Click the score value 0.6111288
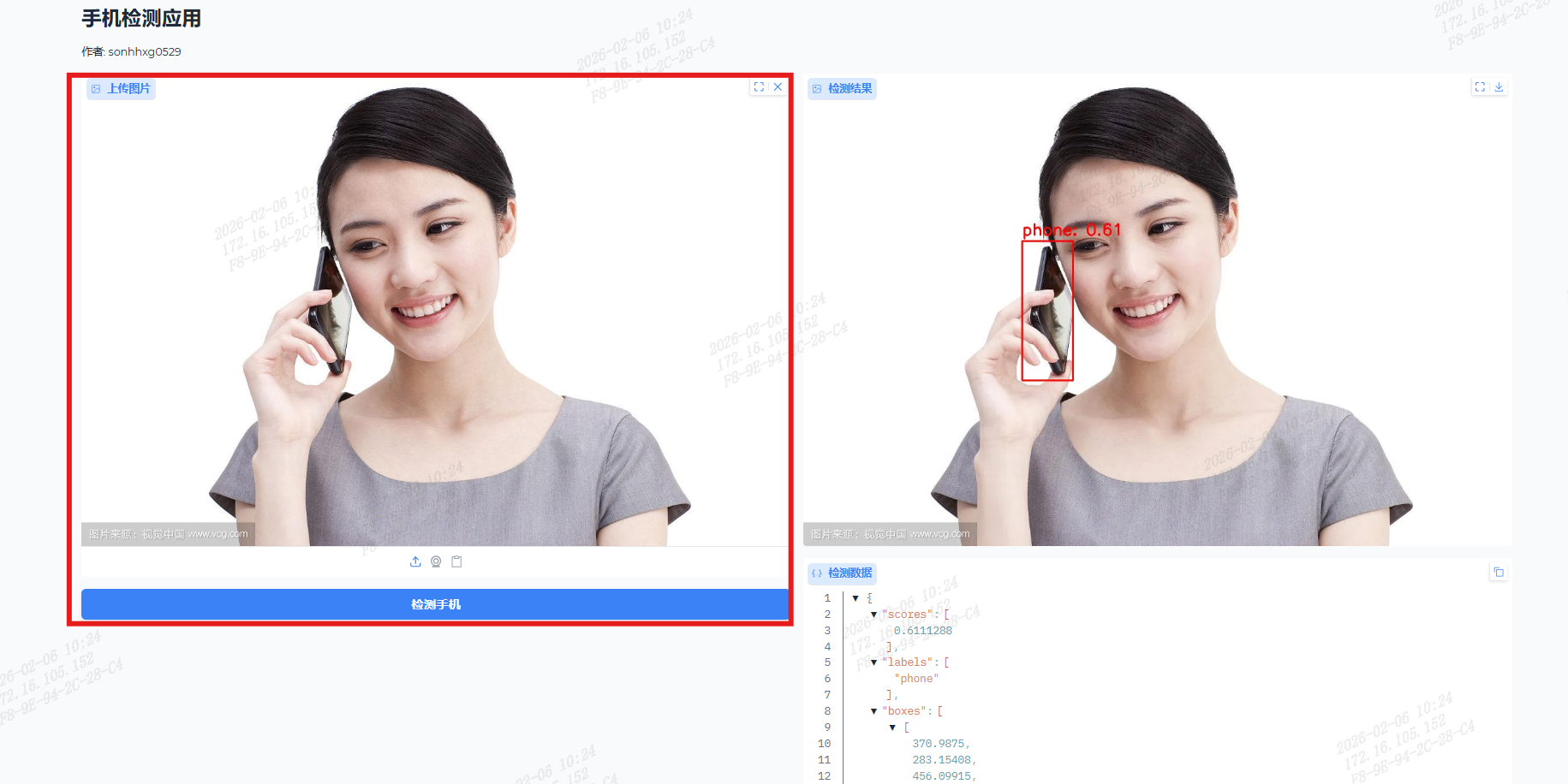The height and width of the screenshot is (784, 1568). tap(922, 631)
